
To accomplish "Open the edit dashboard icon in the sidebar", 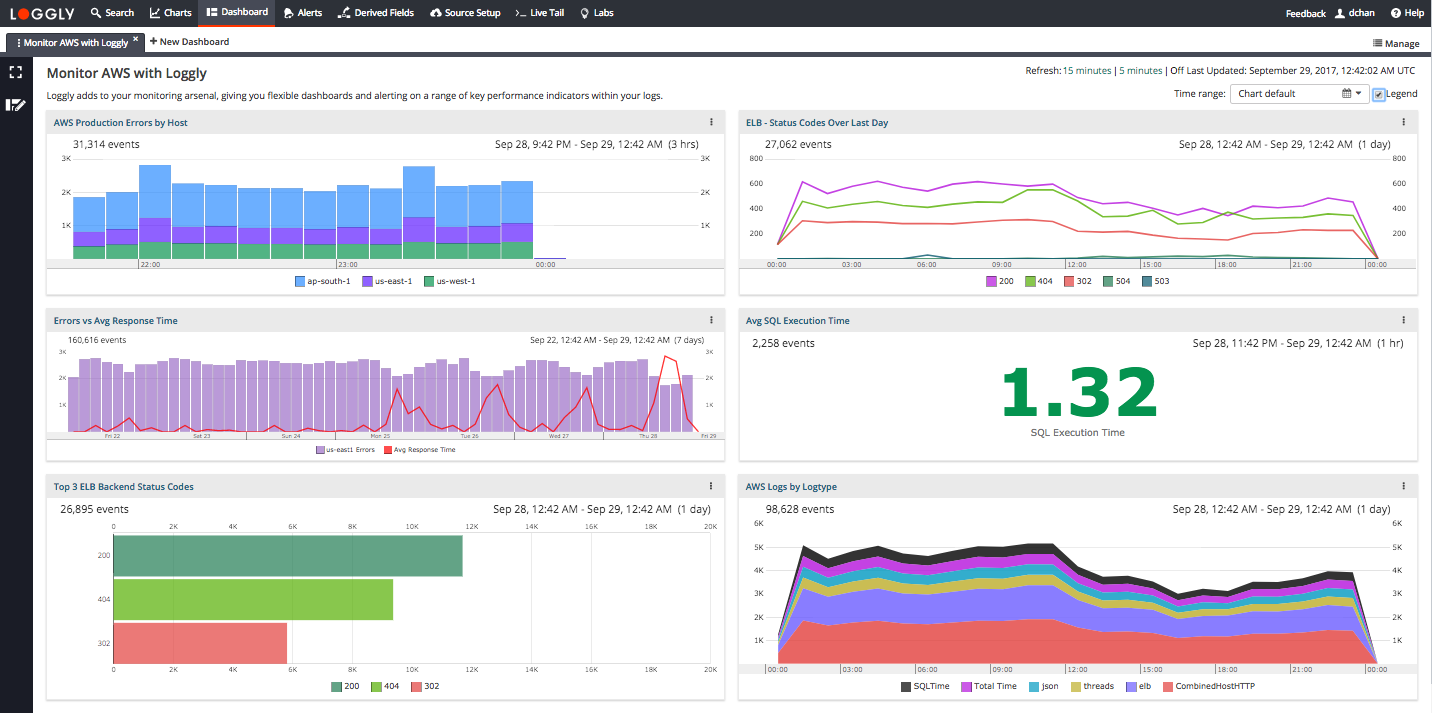I will point(15,105).
